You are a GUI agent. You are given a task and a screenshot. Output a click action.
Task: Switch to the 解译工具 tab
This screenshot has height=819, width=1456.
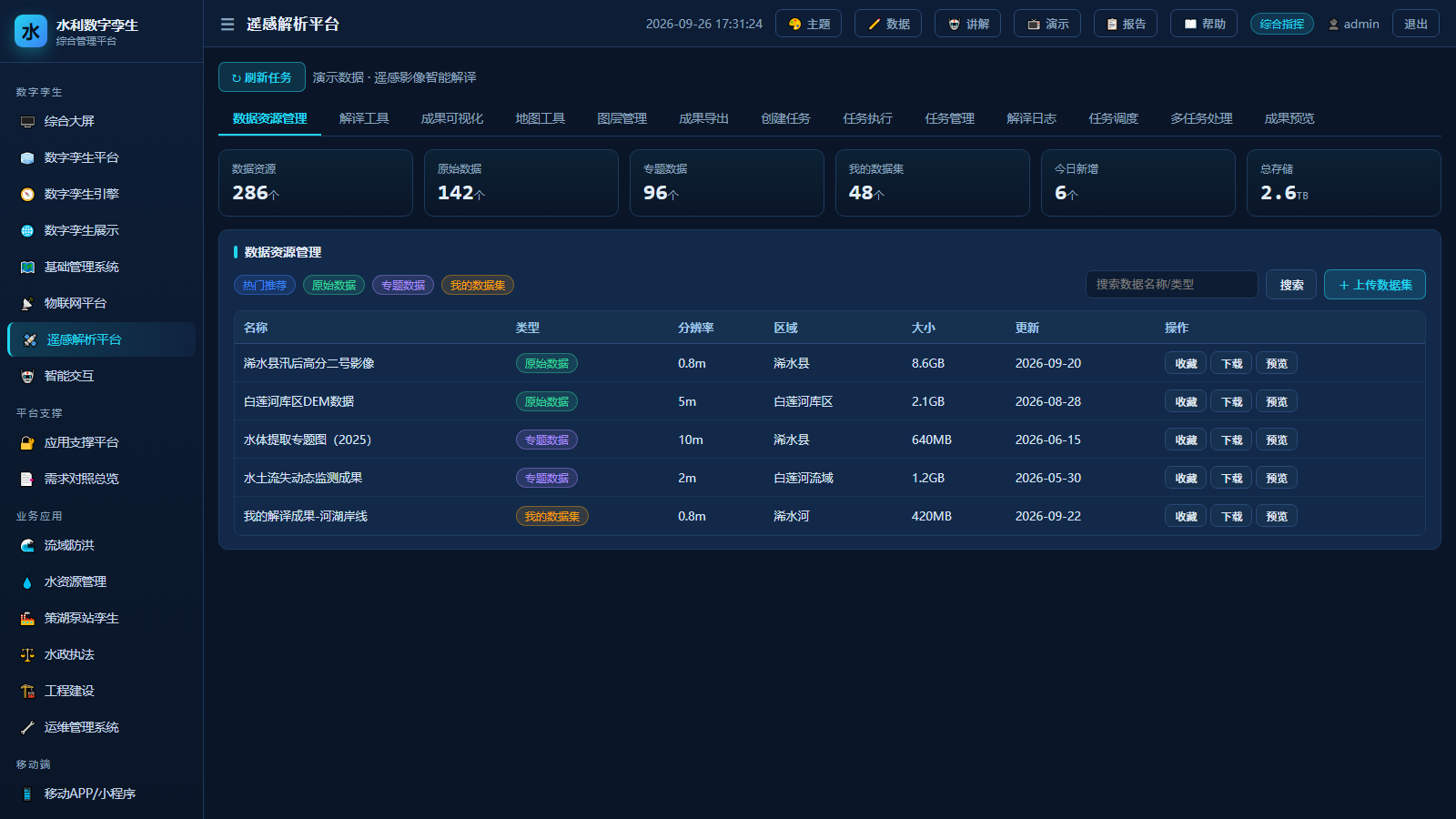pyautogui.click(x=364, y=118)
